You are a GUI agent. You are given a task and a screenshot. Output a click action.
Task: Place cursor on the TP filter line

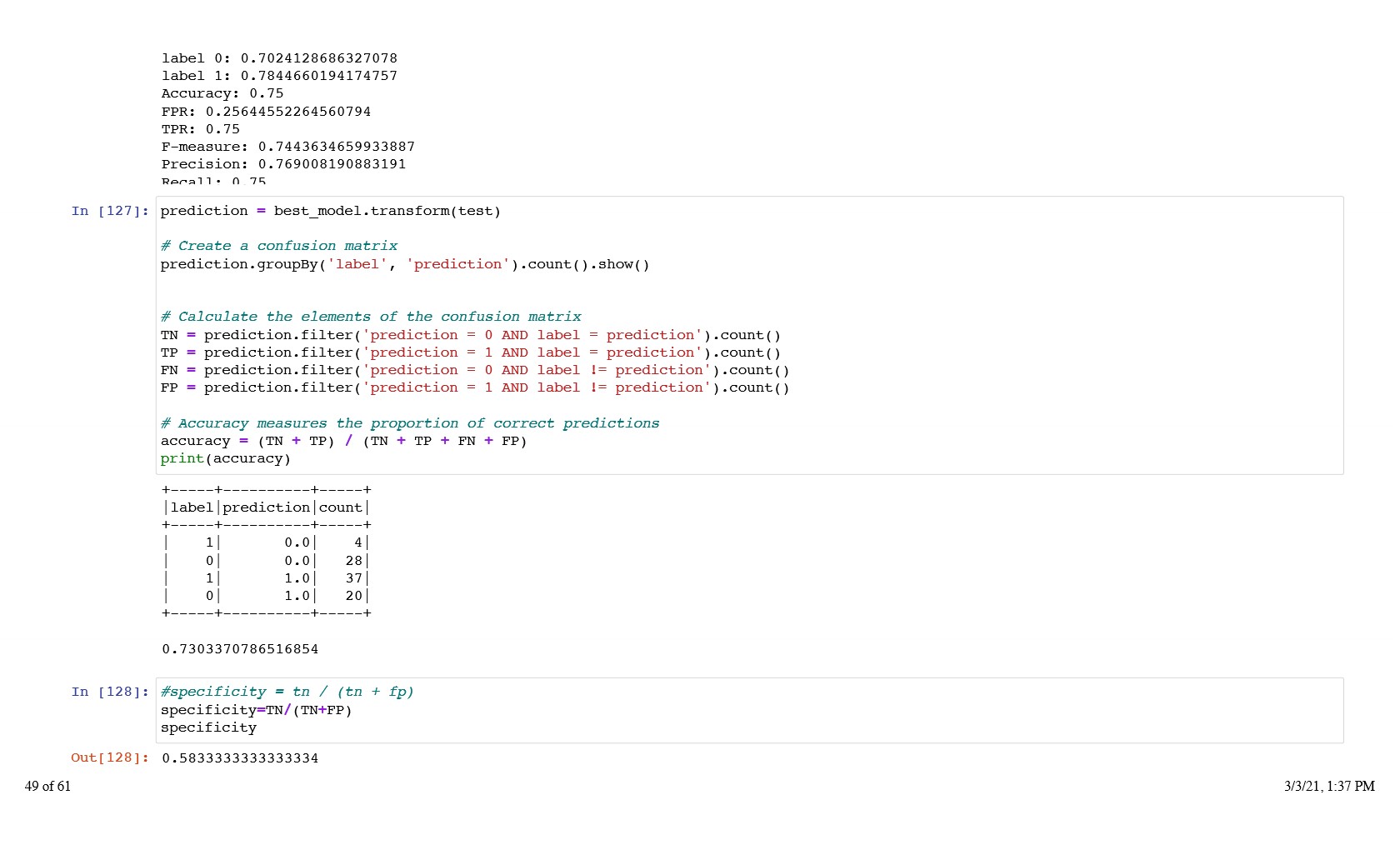[470, 352]
